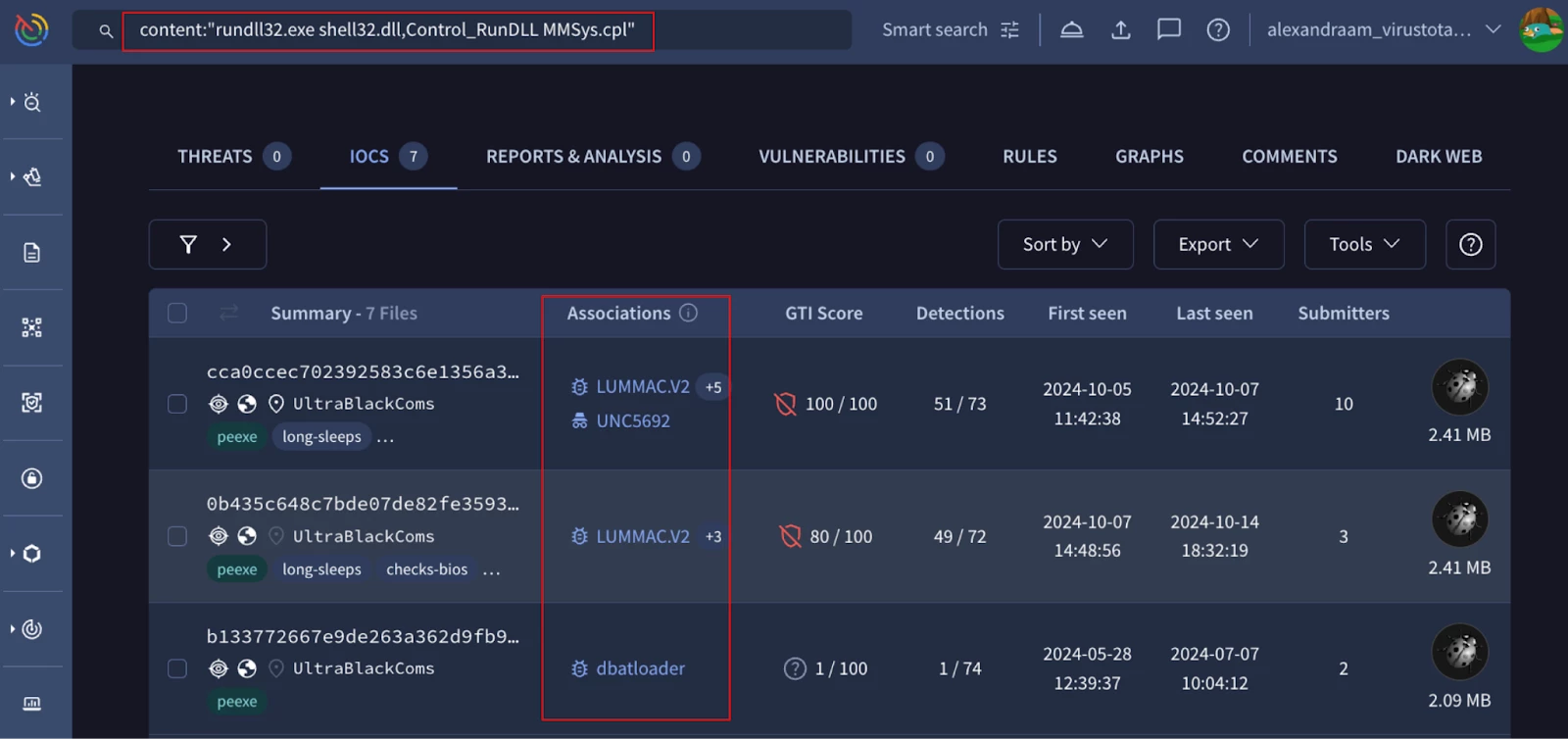Click the filter funnel icon

[x=188, y=244]
